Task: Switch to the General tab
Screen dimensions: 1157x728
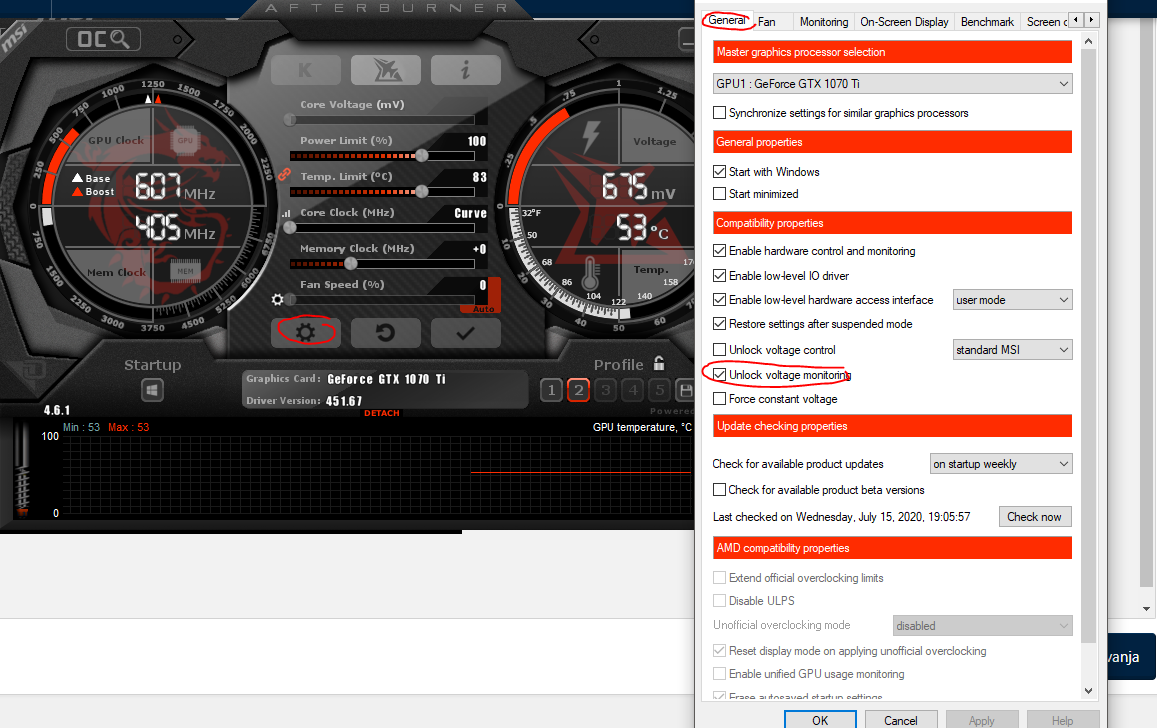Action: 727,21
